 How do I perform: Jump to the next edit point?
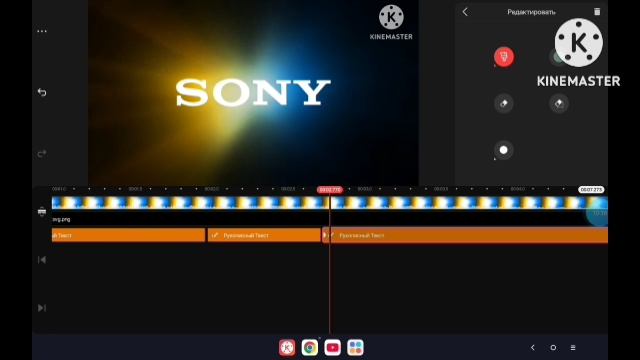pos(42,308)
